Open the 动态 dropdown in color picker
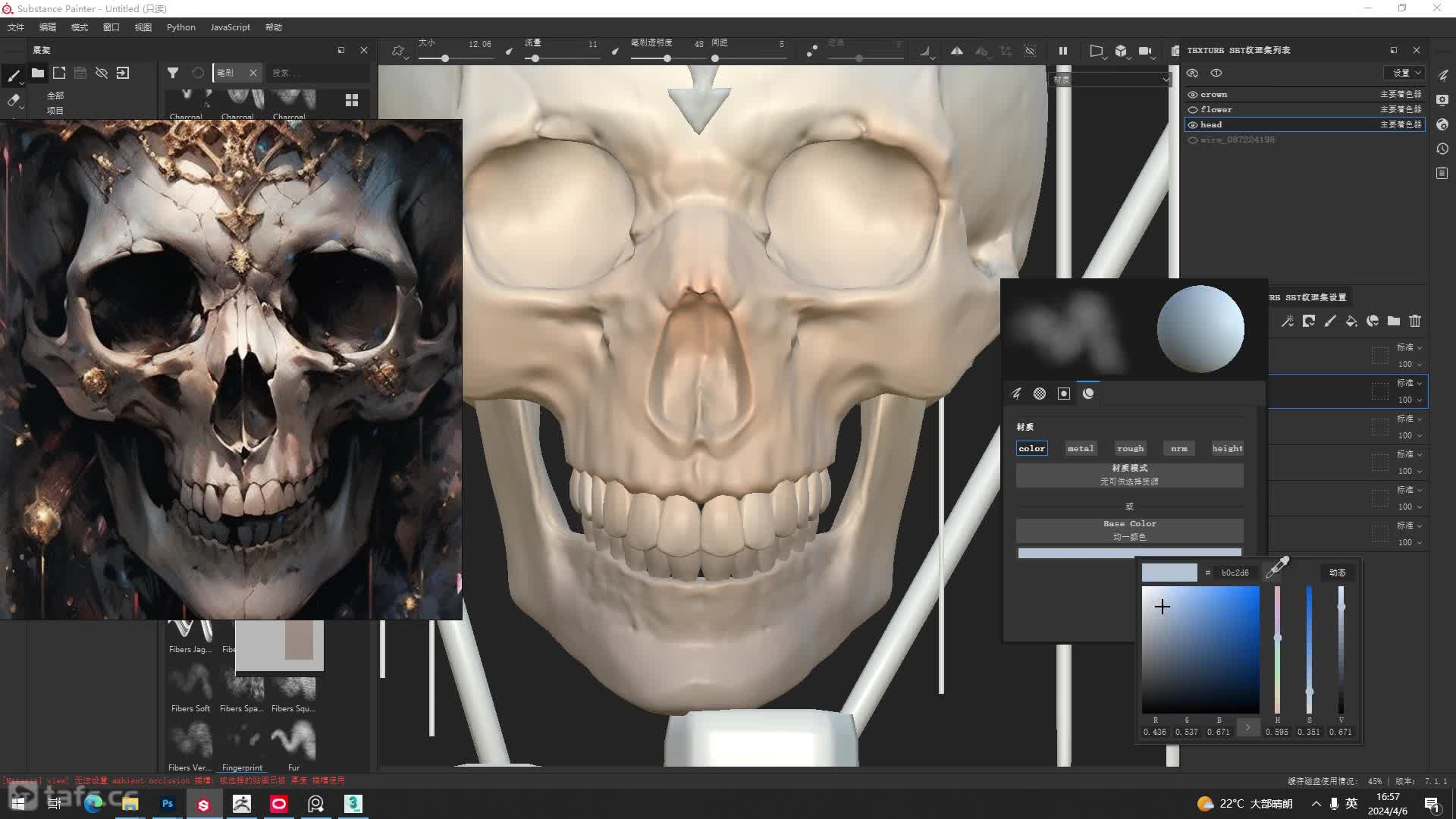 tap(1338, 573)
